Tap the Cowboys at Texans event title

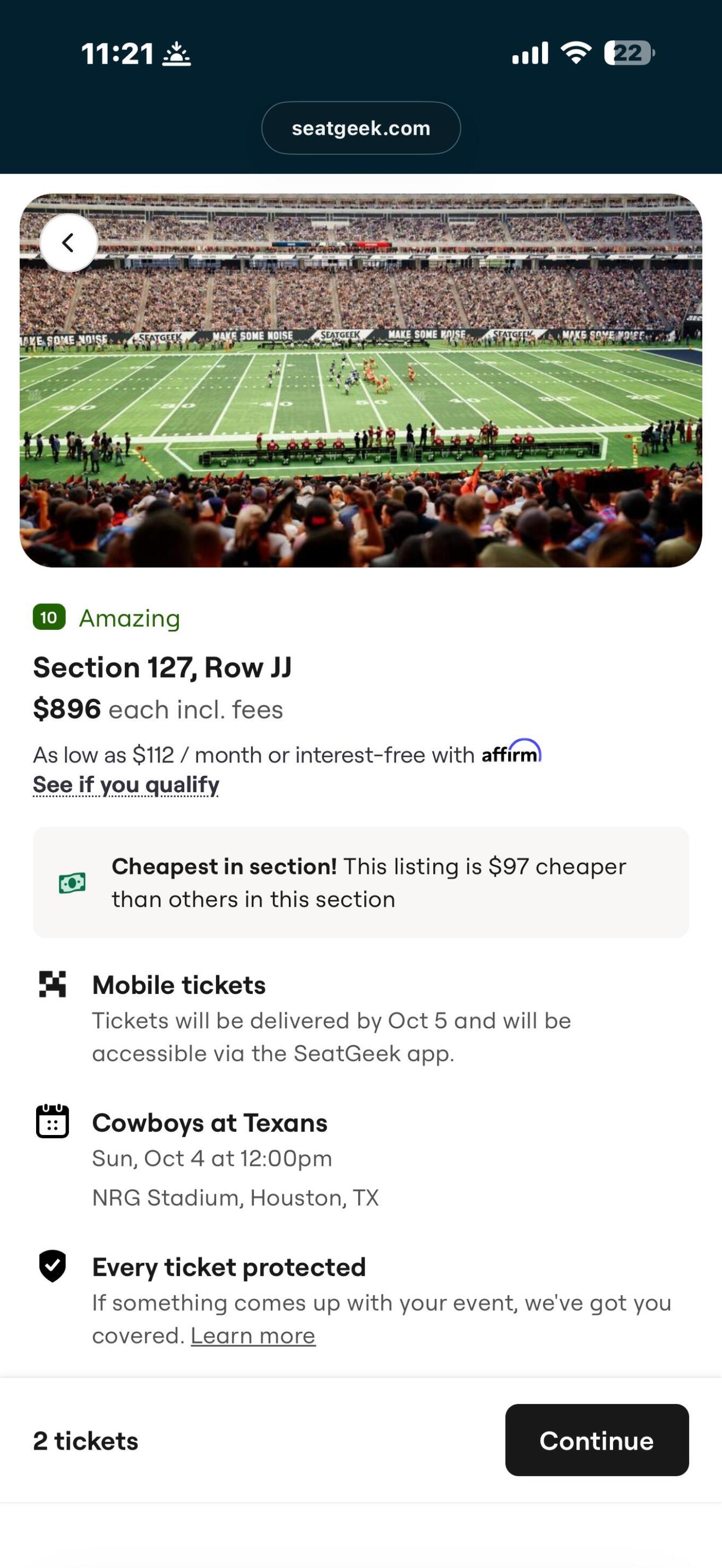click(x=210, y=1123)
